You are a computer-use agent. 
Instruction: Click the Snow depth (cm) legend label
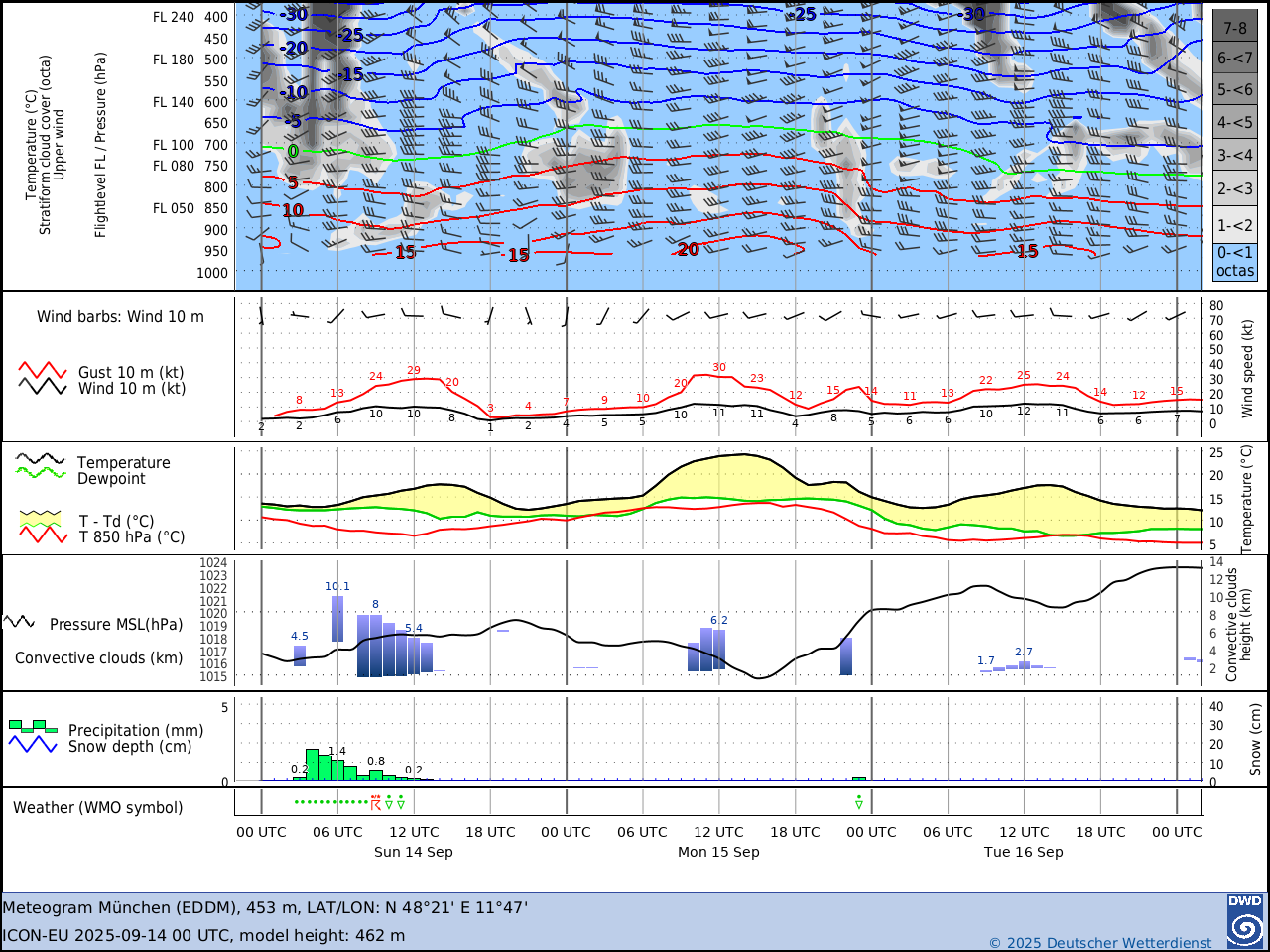click(x=130, y=747)
